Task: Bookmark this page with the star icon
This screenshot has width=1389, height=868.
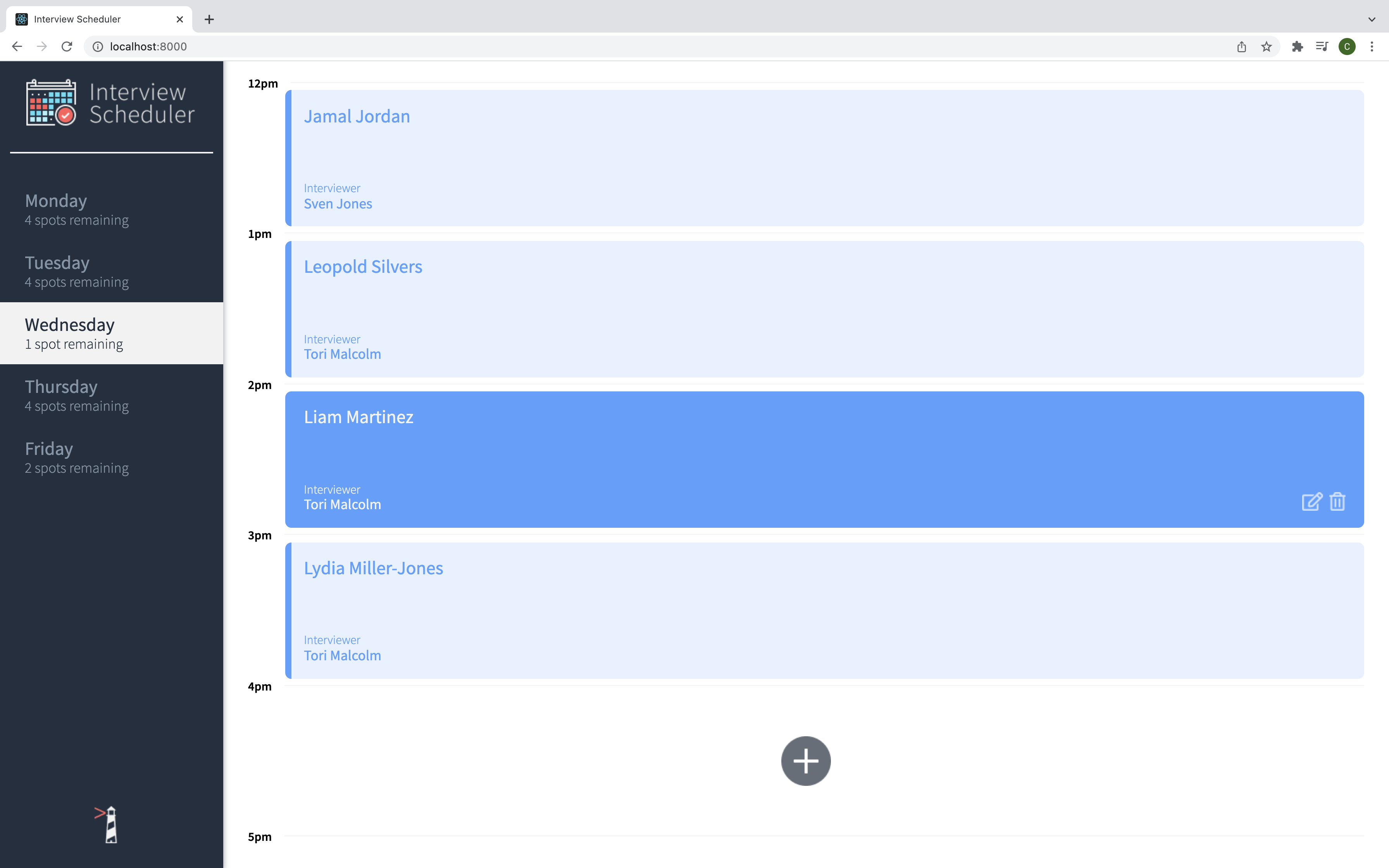Action: tap(1266, 46)
